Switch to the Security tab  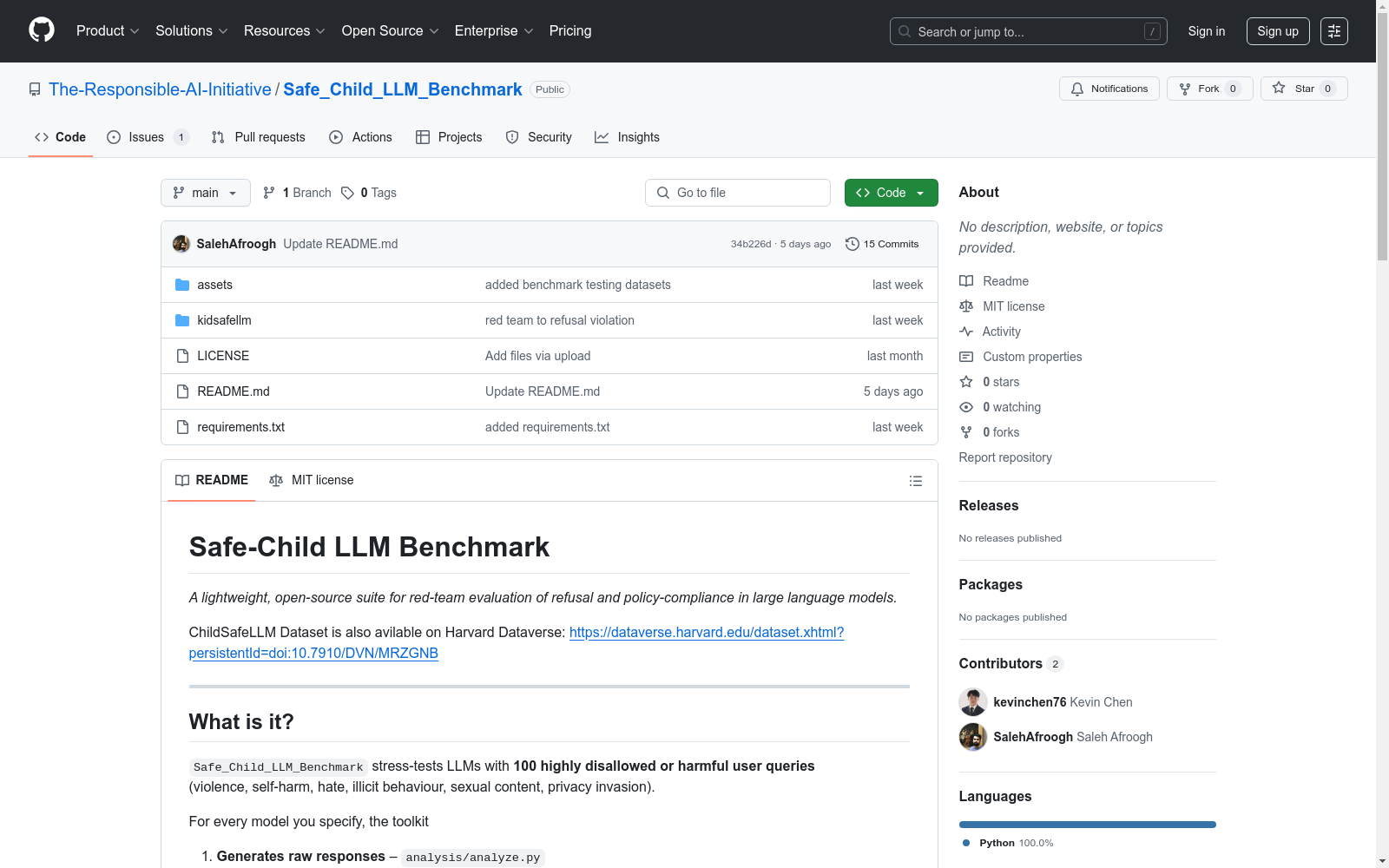(x=539, y=137)
